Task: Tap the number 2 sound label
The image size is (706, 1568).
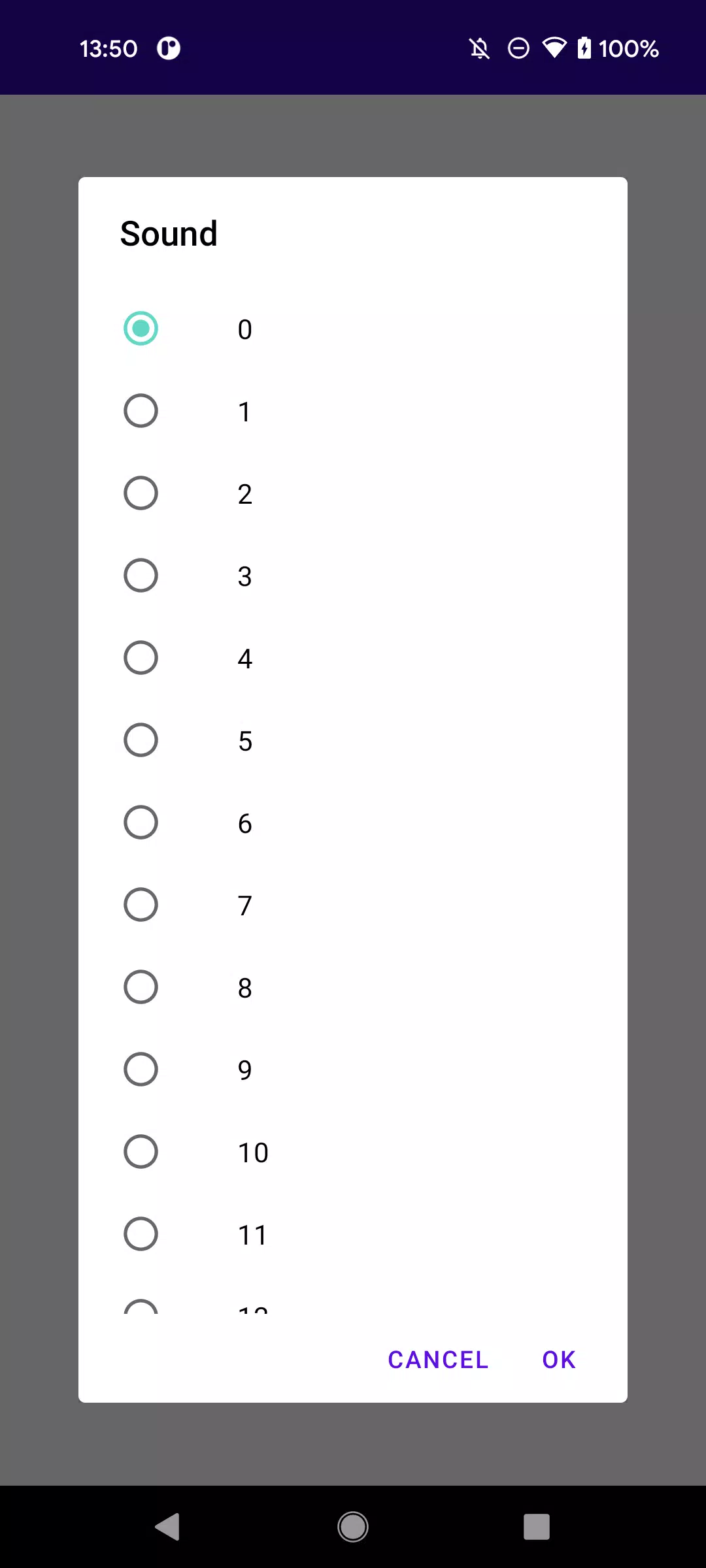Action: click(x=244, y=495)
